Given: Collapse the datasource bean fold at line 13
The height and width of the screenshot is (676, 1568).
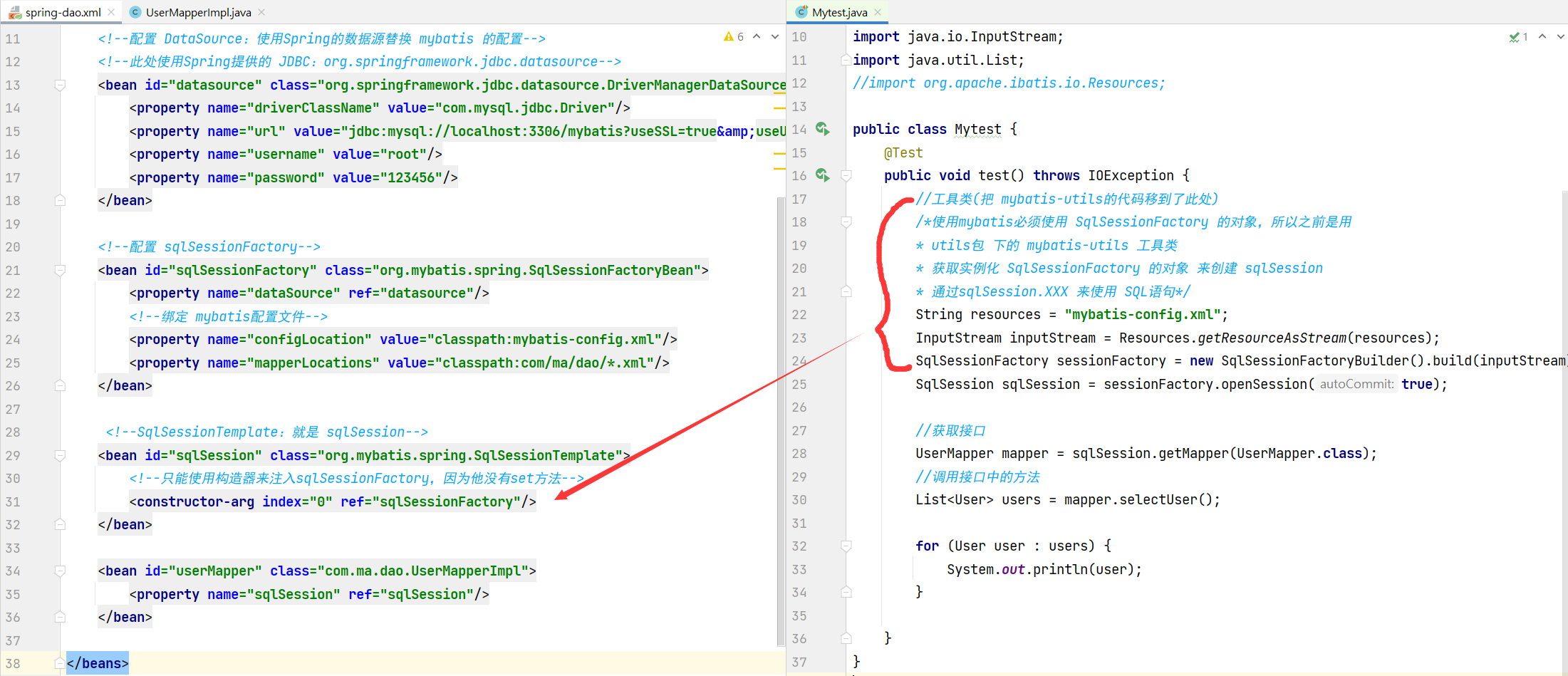Looking at the screenshot, I should [60, 85].
